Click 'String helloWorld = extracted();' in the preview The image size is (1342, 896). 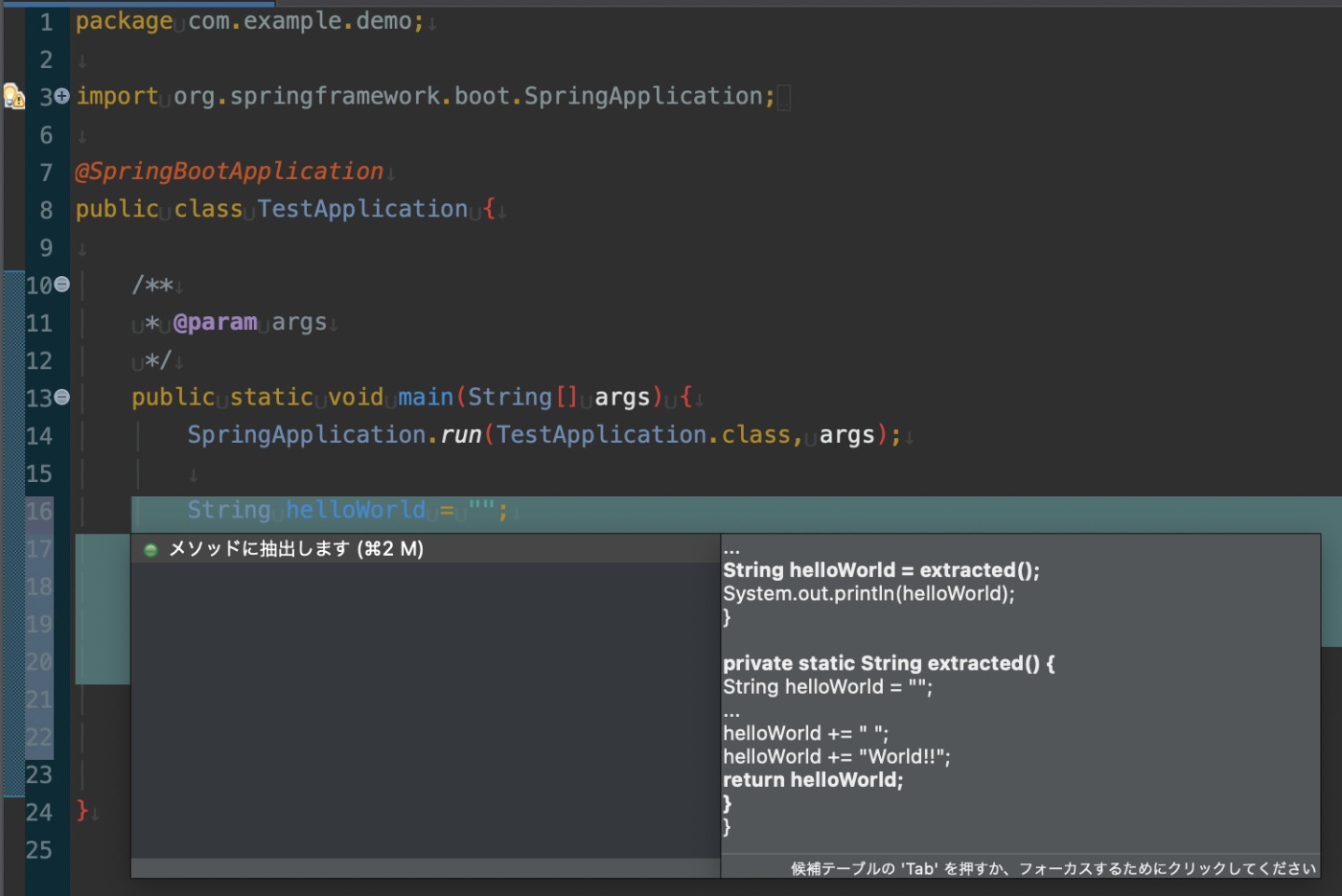[881, 570]
